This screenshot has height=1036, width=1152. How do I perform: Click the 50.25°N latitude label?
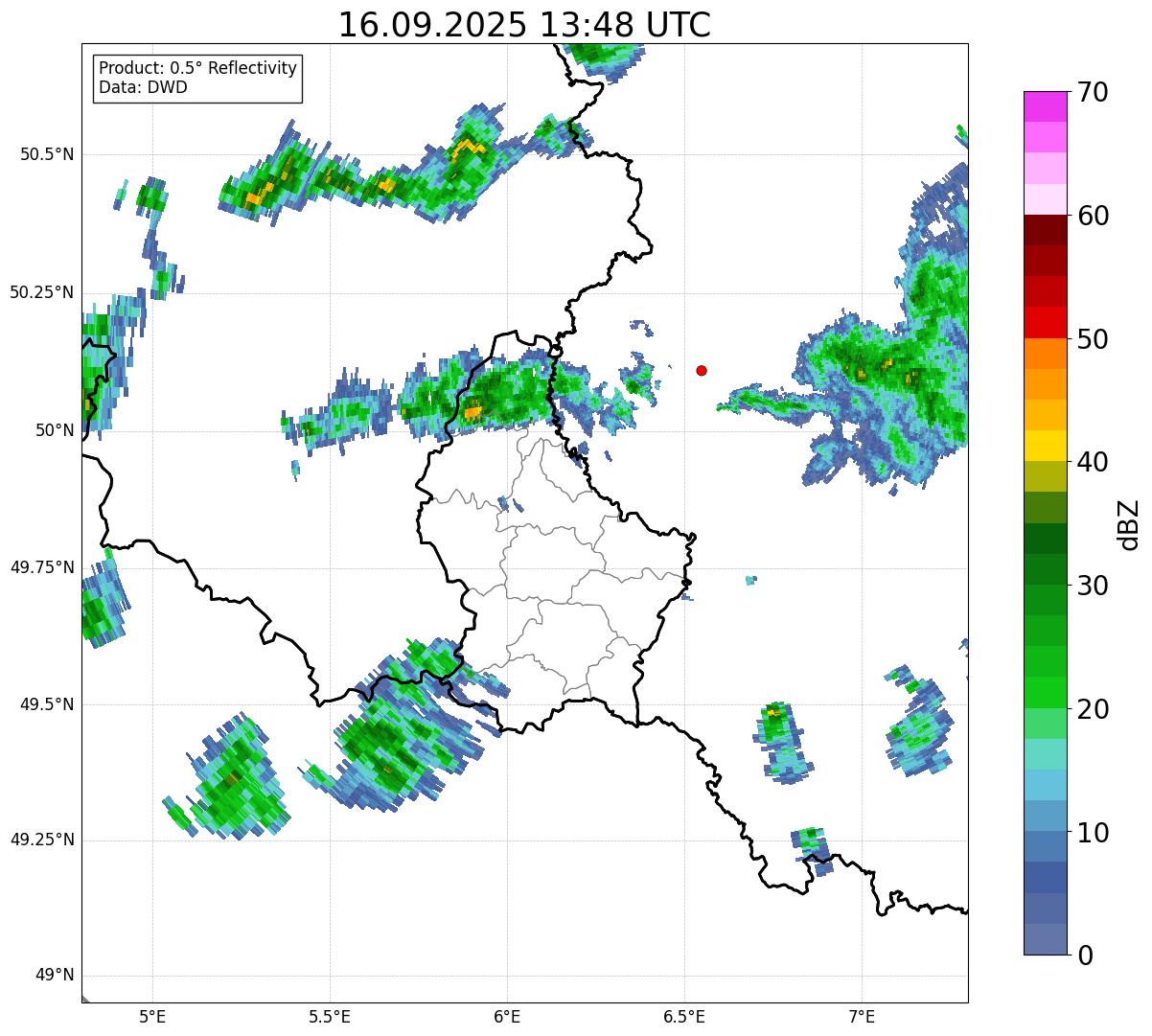pyautogui.click(x=41, y=292)
